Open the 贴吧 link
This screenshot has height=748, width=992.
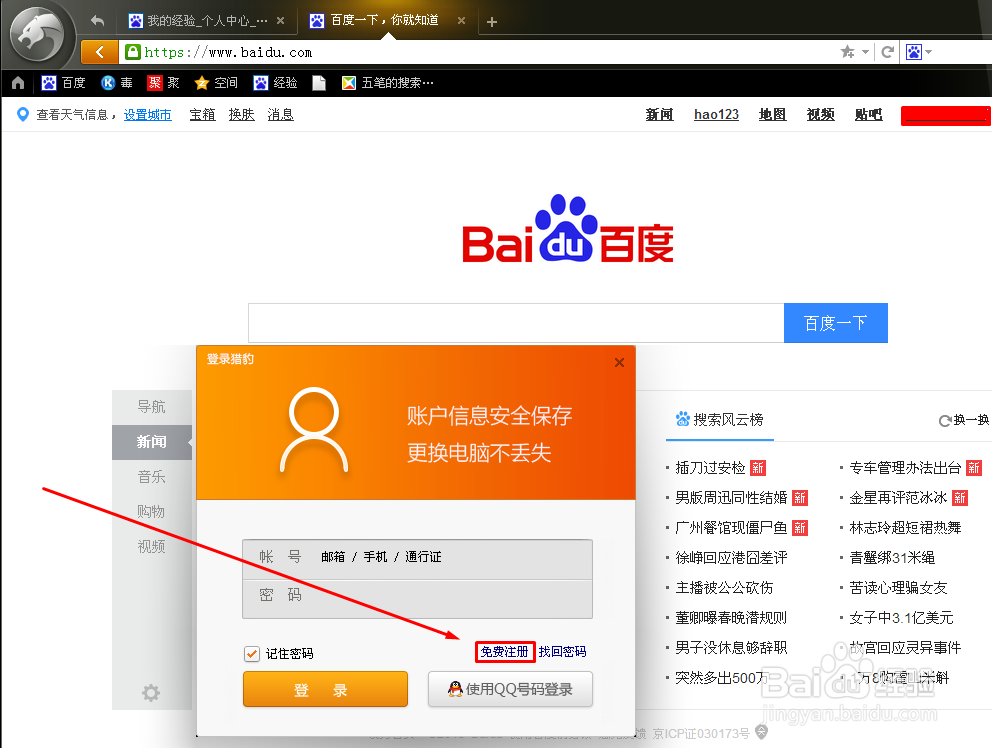(869, 115)
